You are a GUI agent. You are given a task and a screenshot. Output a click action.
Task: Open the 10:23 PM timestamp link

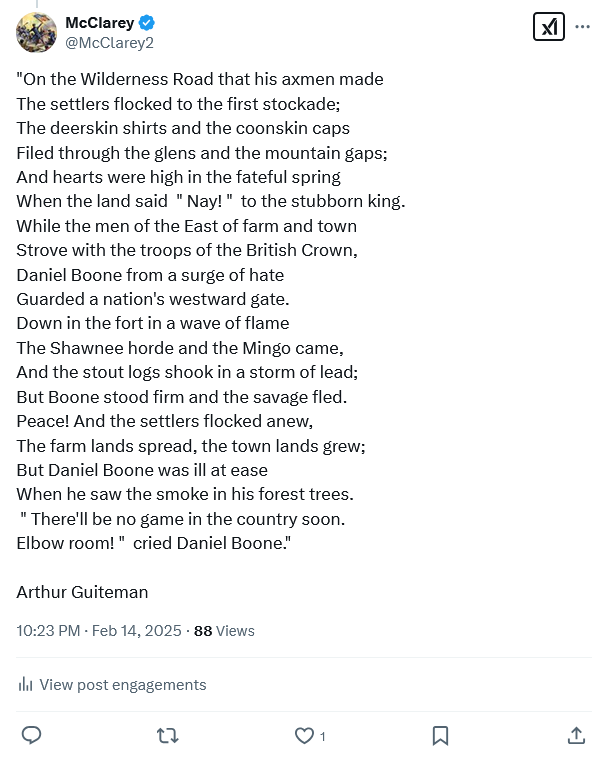(x=99, y=631)
